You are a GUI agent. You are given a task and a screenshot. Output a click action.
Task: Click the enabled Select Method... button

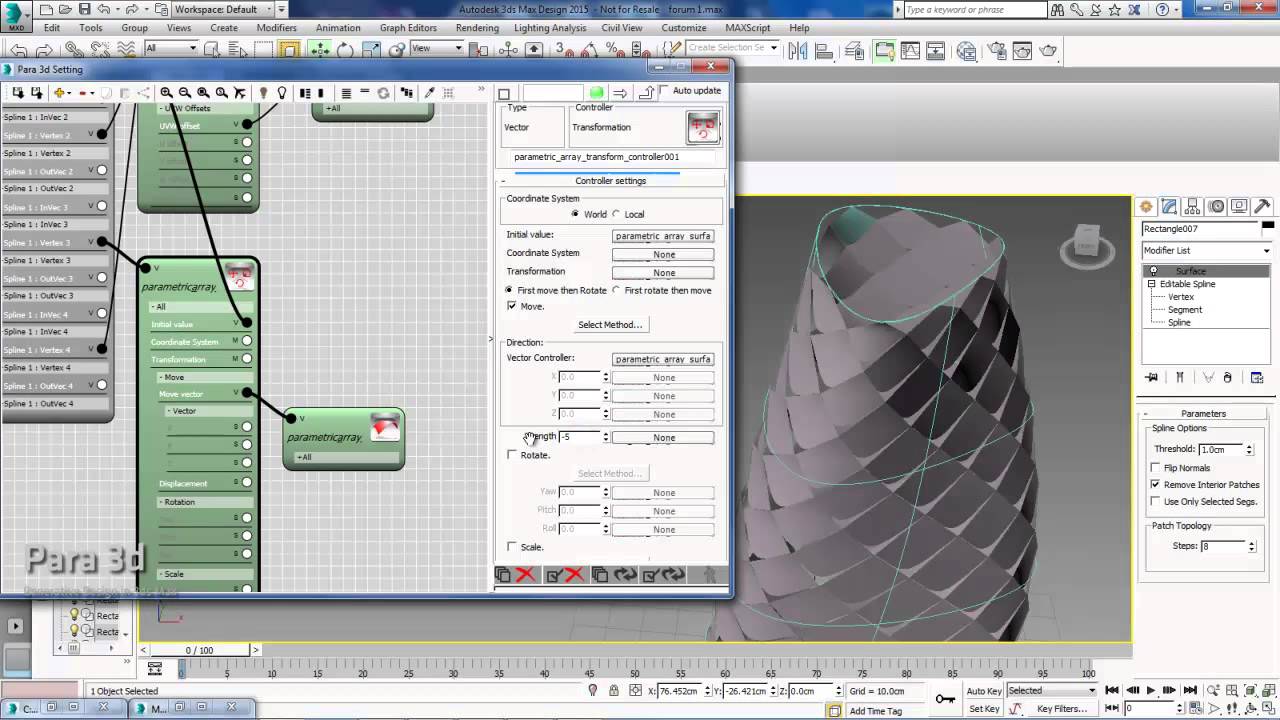pos(610,324)
